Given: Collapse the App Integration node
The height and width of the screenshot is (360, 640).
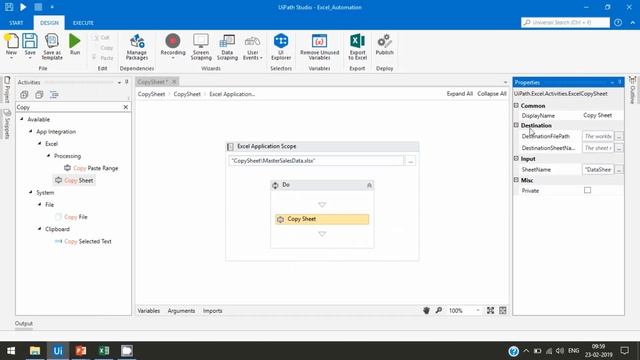Looking at the screenshot, I should (31, 131).
